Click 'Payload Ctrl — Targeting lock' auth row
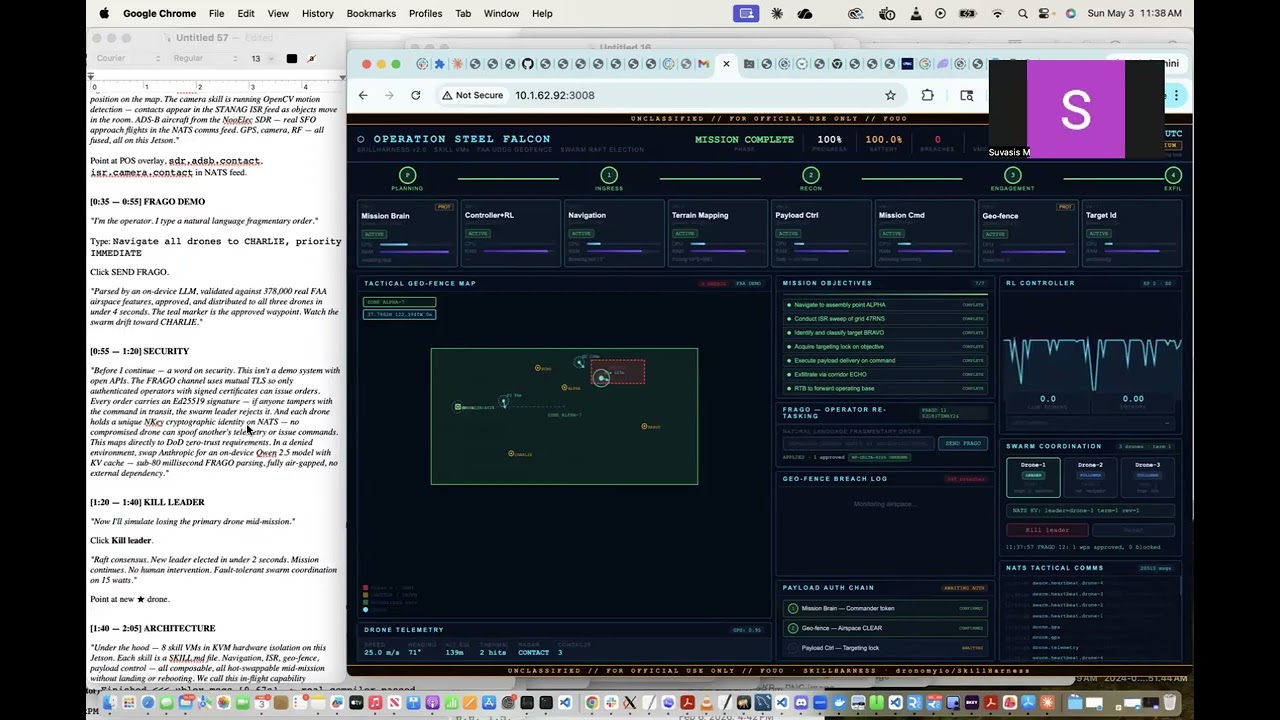Image resolution: width=1280 pixels, height=720 pixels. click(x=885, y=648)
